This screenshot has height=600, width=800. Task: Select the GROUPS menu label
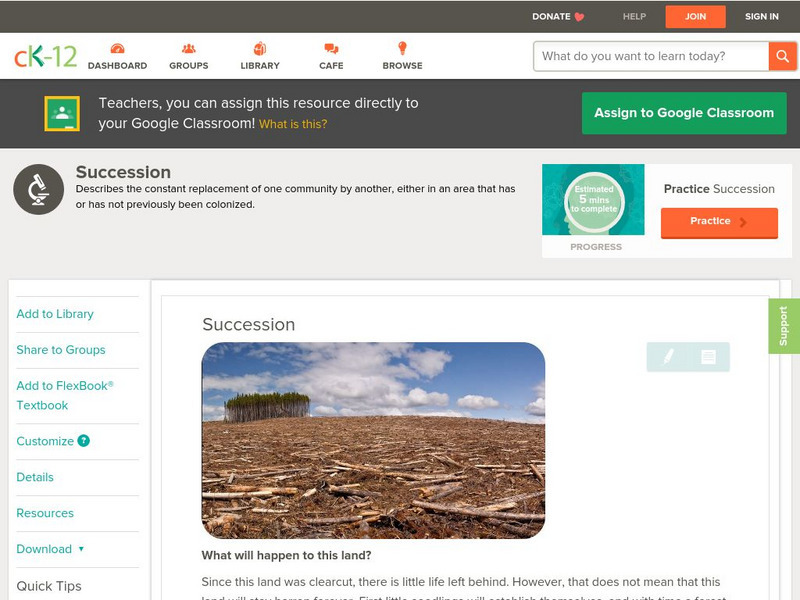click(x=189, y=66)
